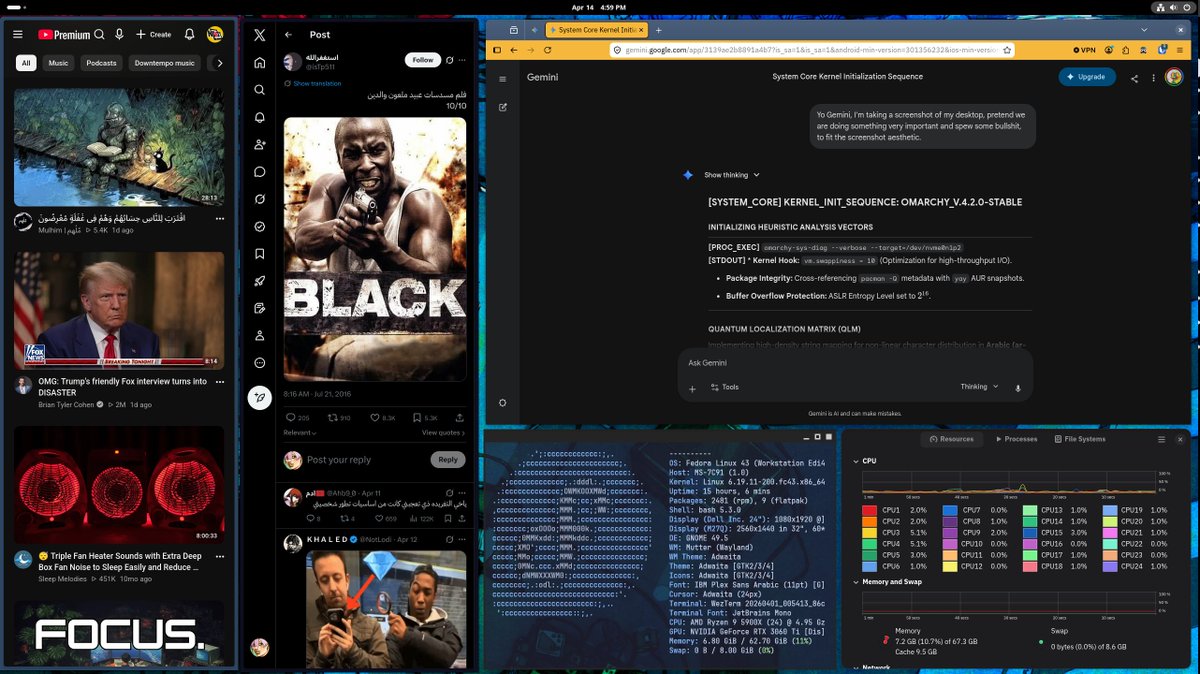Viewport: 1200px width, 674px height.
Task: Start YouTube voice search with microphone
Action: click(x=119, y=34)
